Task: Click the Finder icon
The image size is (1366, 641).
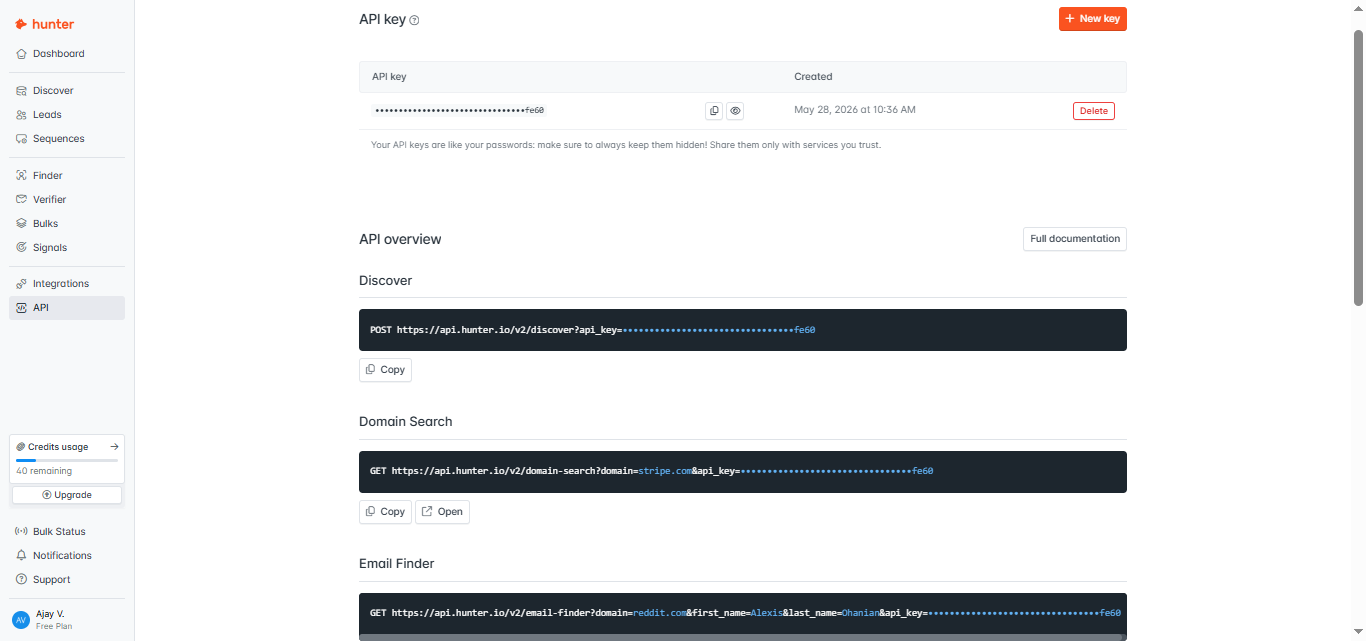Action: [22, 176]
